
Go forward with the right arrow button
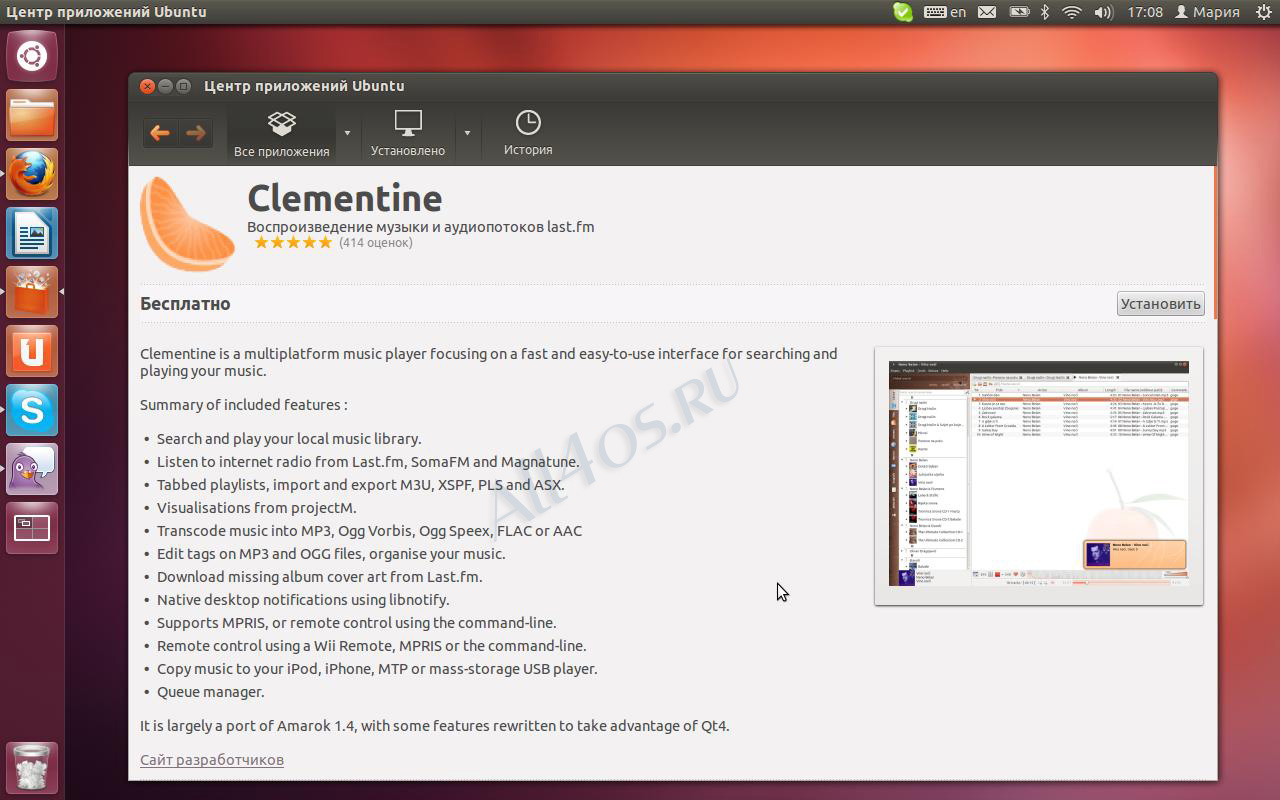click(195, 133)
